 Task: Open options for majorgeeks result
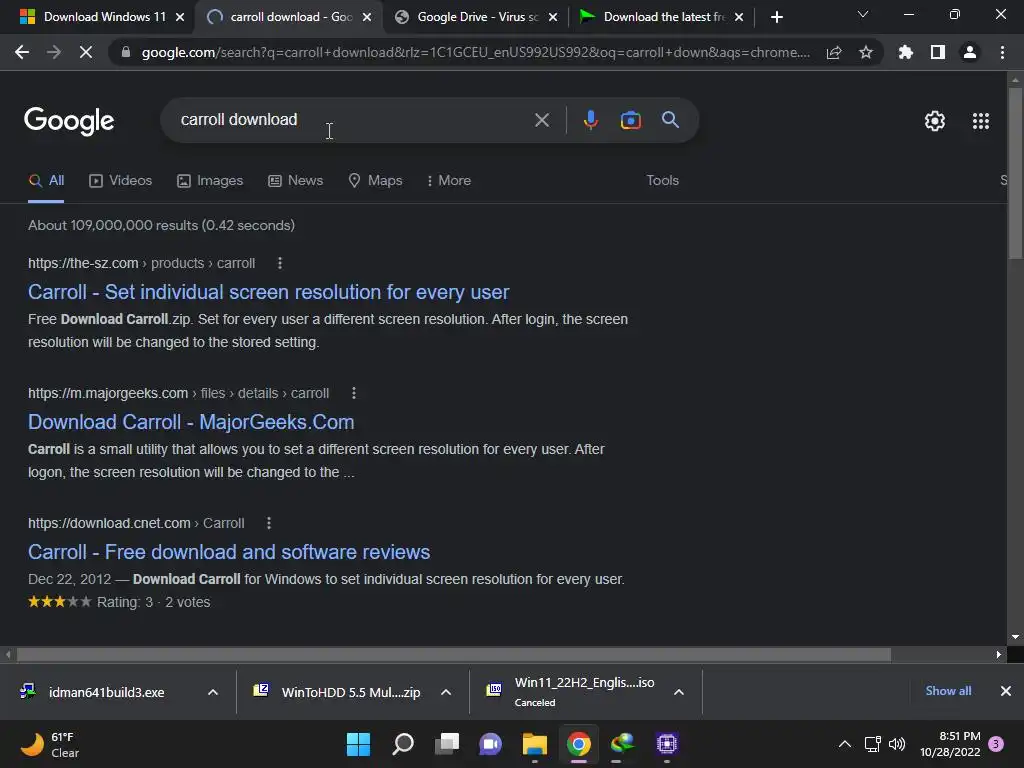coord(353,393)
